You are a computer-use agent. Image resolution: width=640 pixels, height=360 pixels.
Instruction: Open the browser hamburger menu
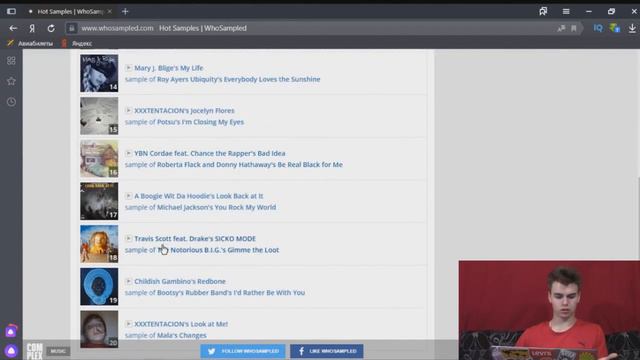[566, 11]
